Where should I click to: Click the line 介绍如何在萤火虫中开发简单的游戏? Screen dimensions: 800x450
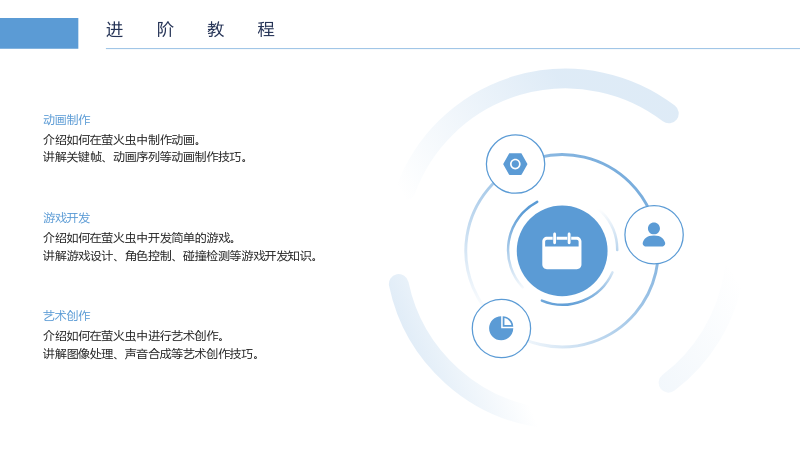pyautogui.click(x=139, y=238)
